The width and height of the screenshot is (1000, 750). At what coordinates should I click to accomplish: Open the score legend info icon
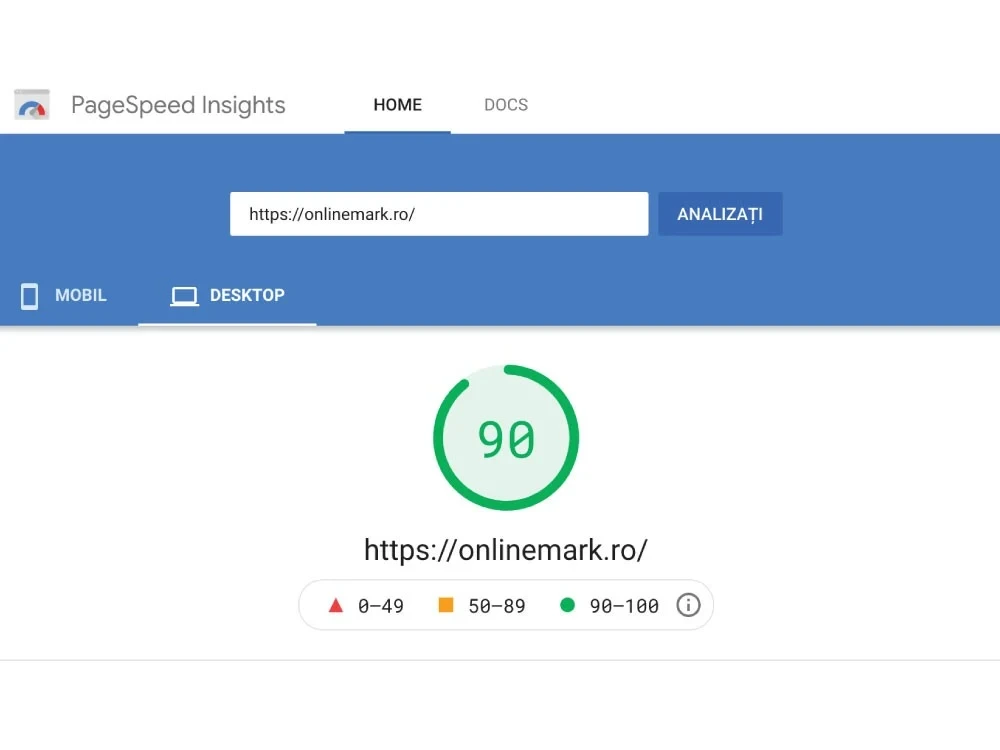click(688, 605)
